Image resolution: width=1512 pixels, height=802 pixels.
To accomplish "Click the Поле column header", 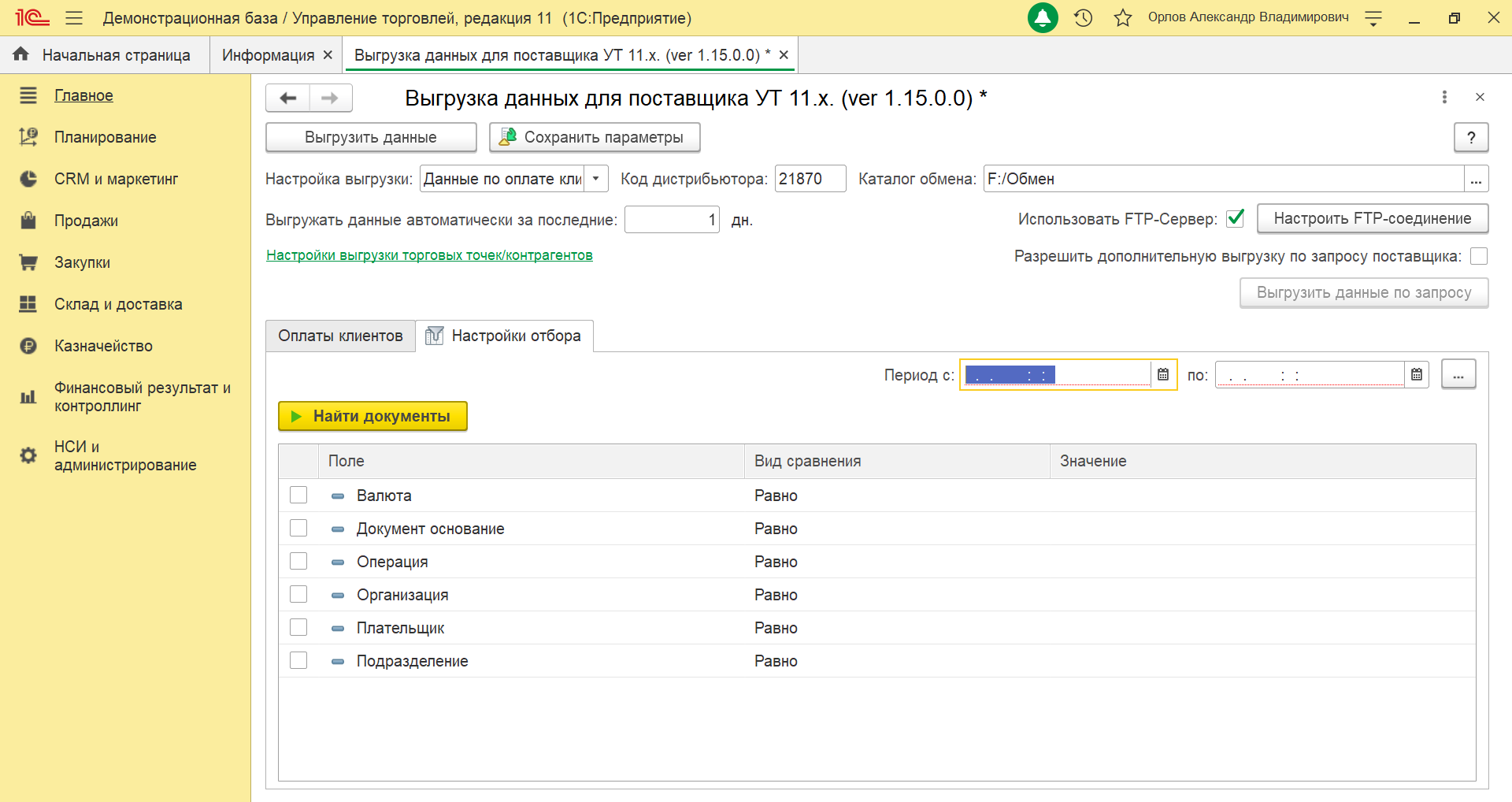I will point(532,461).
